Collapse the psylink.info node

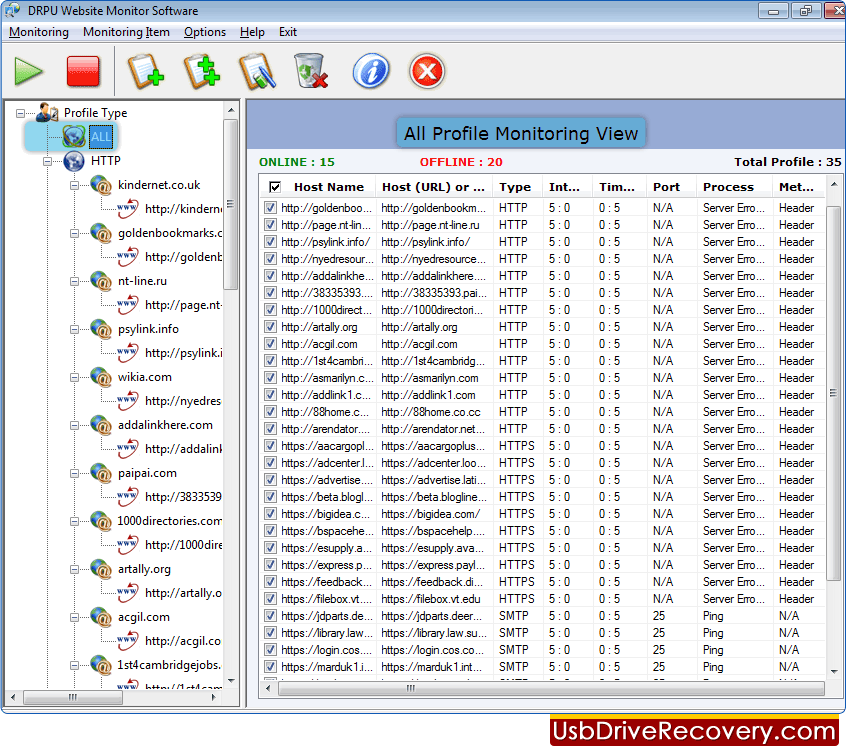[x=74, y=329]
